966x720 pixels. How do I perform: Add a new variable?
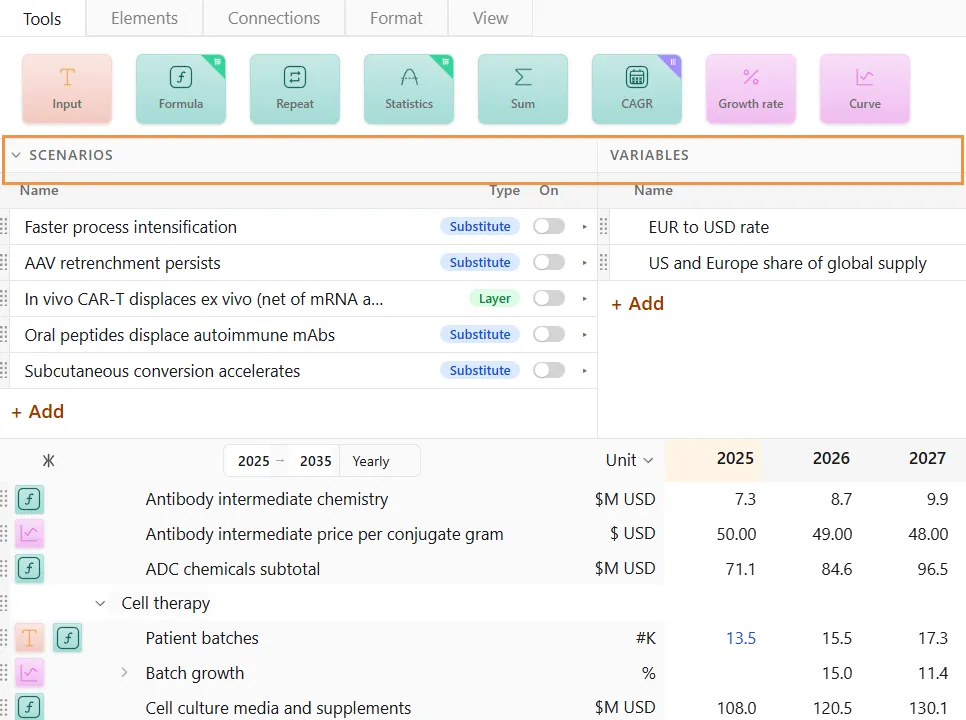tap(637, 304)
